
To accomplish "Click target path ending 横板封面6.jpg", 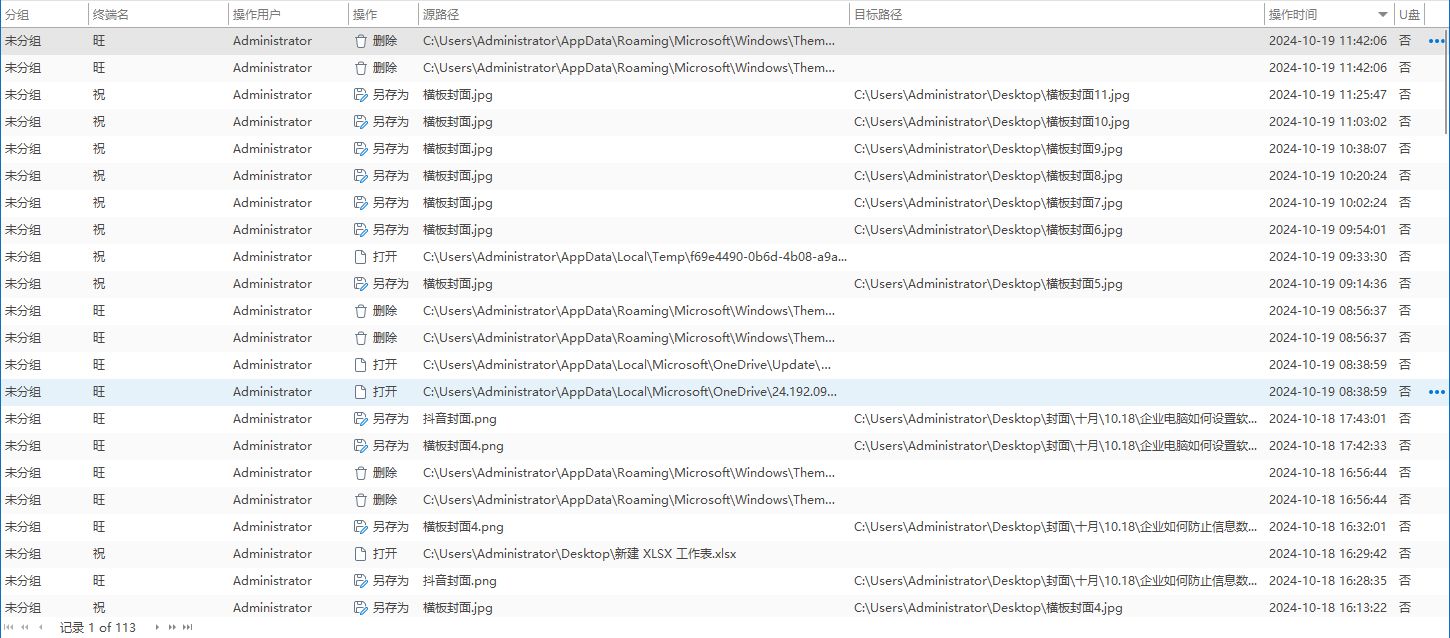I will (x=988, y=230).
